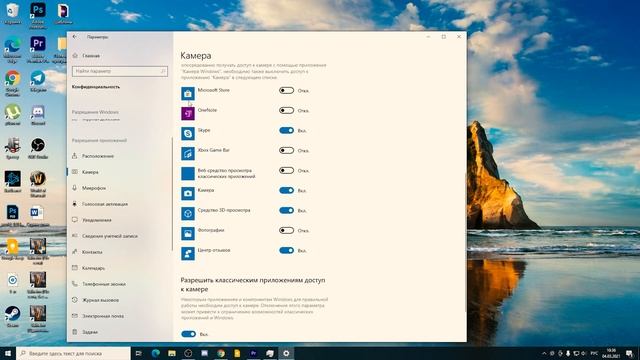
Task: Open the Microsoft Edge desktop shortcut
Action: pos(13,49)
